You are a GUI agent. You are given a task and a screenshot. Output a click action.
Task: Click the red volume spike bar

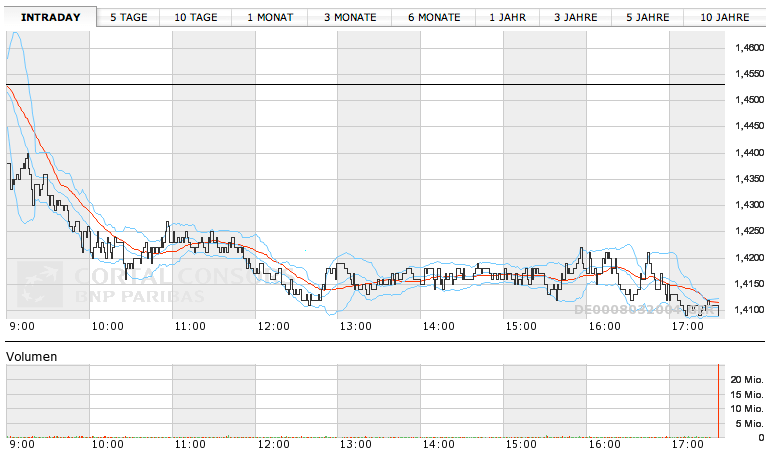(x=718, y=402)
